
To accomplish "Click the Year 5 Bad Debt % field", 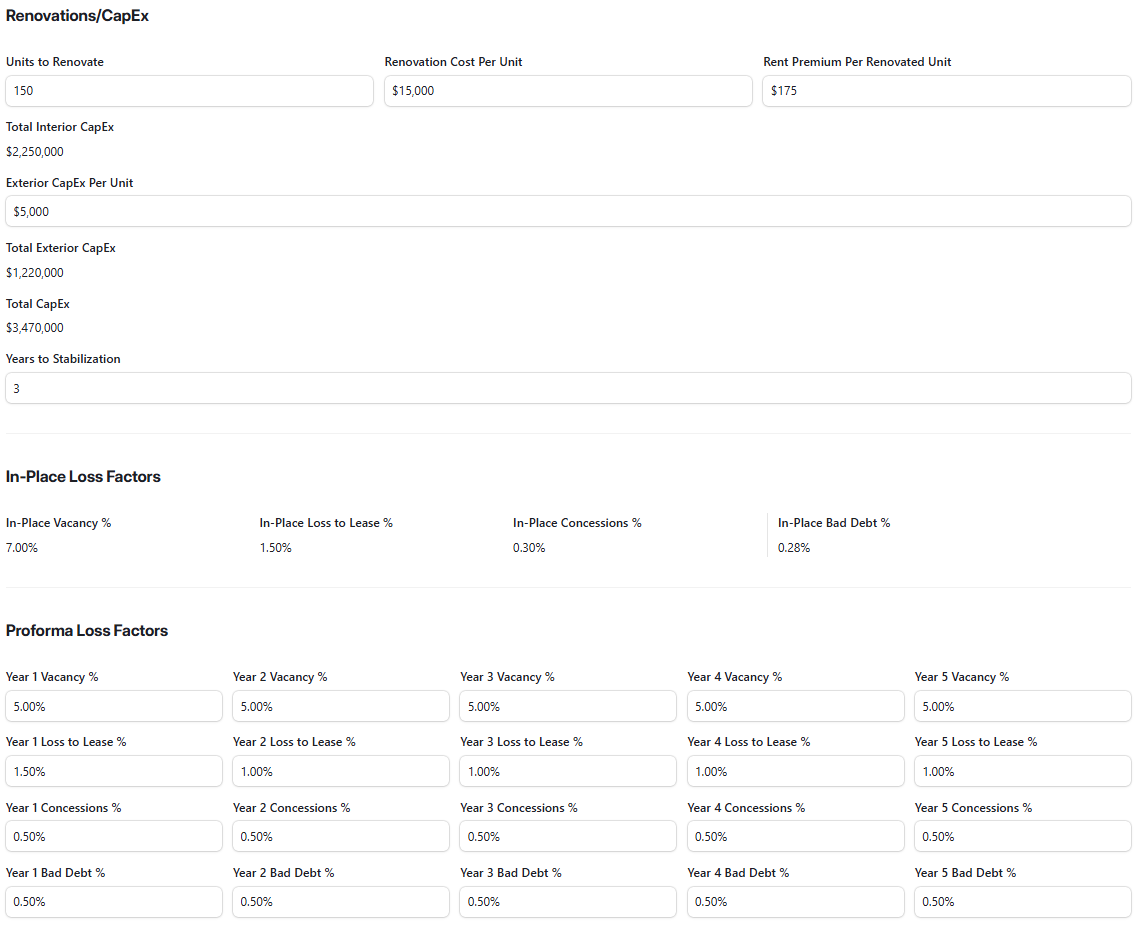I will (x=1022, y=901).
